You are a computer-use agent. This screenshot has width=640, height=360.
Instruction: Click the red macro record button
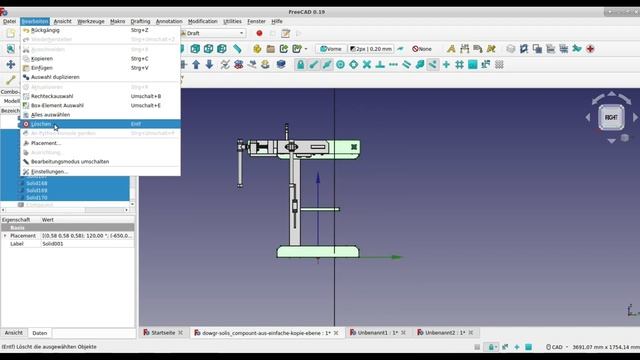click(x=259, y=33)
